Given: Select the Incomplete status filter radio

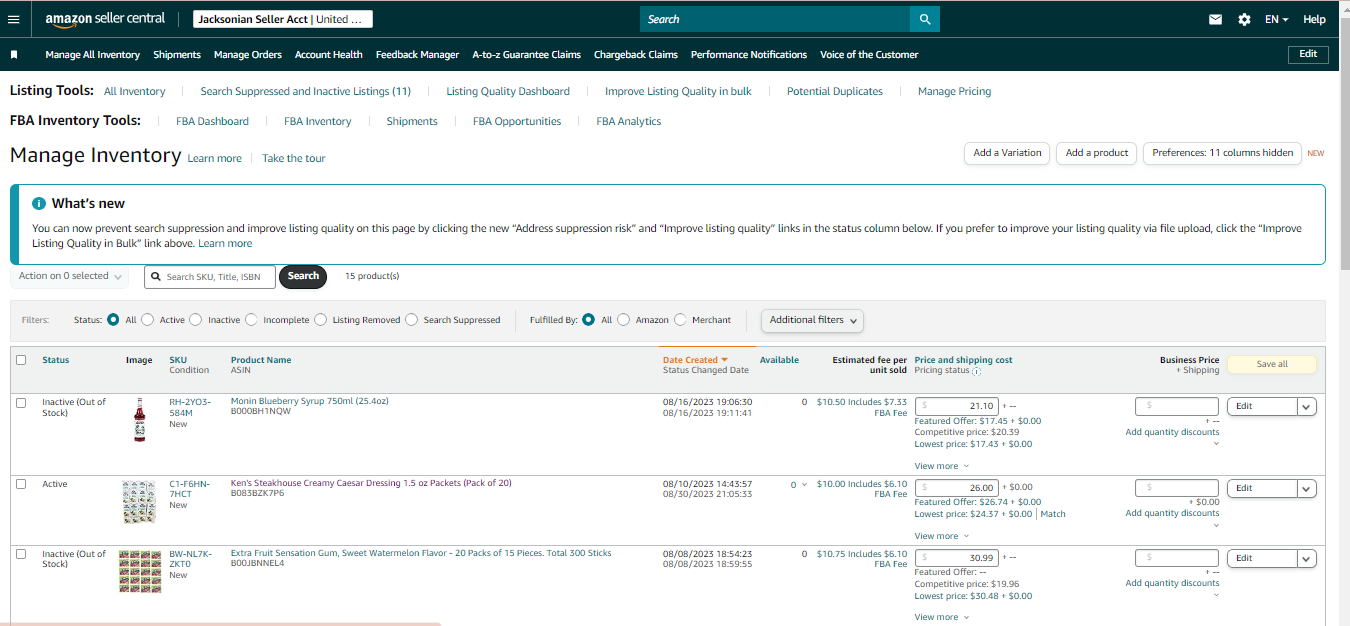Looking at the screenshot, I should coord(251,320).
